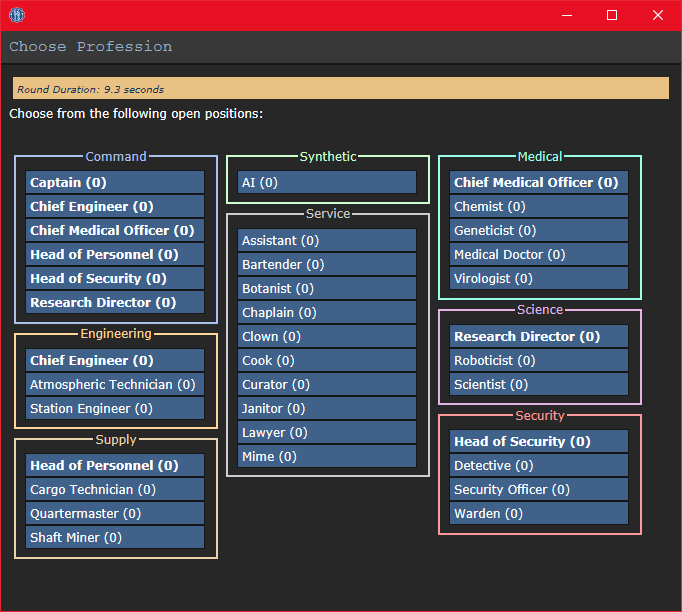The height and width of the screenshot is (612, 682).
Task: Minimize the Choose Profession window
Action: tap(566, 15)
